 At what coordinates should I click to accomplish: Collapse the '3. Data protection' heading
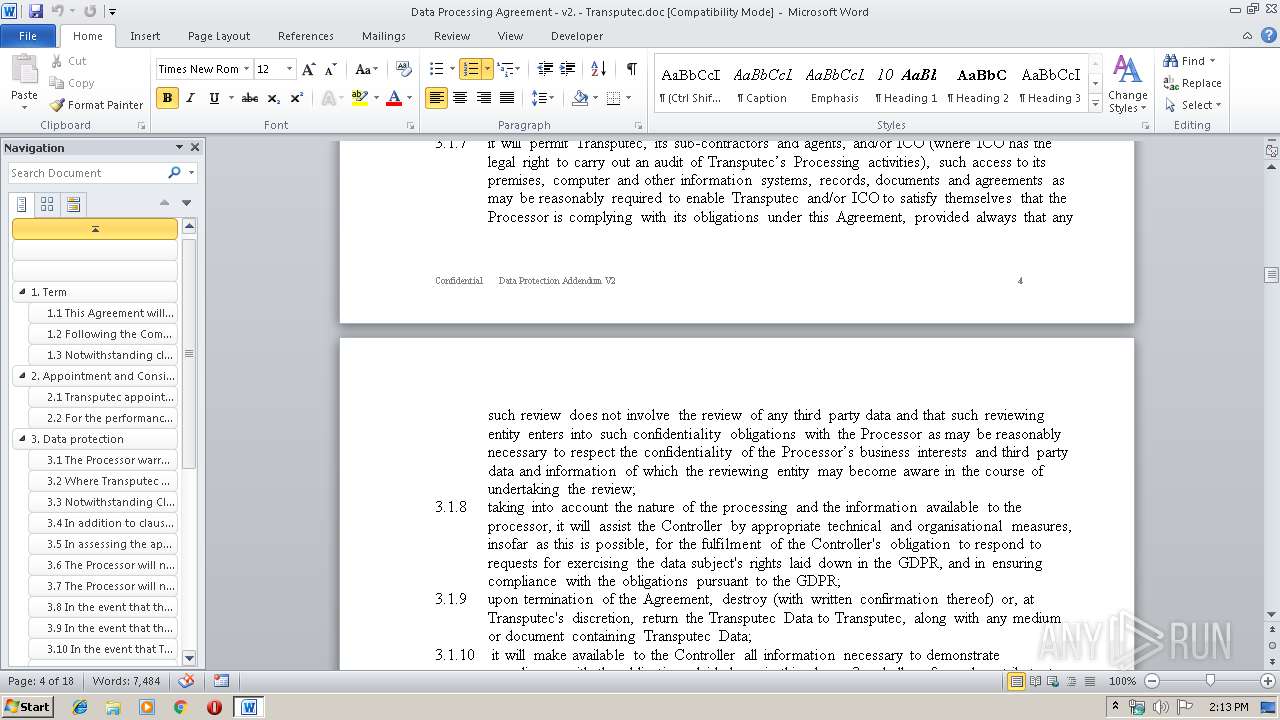(22, 439)
